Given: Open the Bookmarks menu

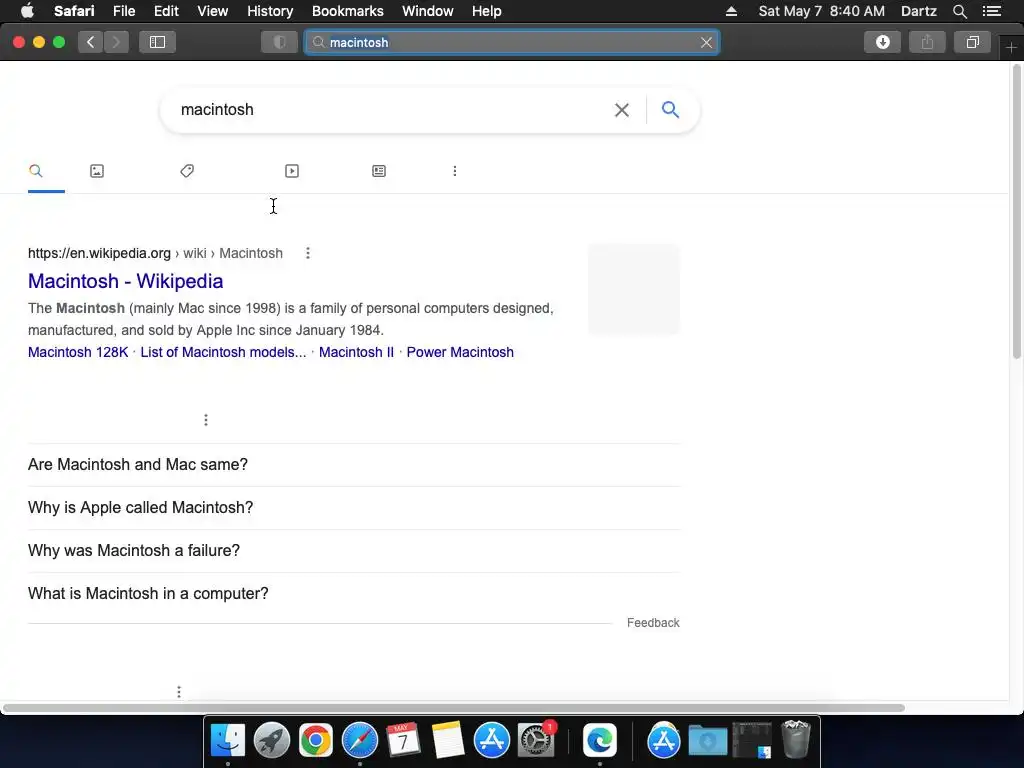Looking at the screenshot, I should coord(347,11).
